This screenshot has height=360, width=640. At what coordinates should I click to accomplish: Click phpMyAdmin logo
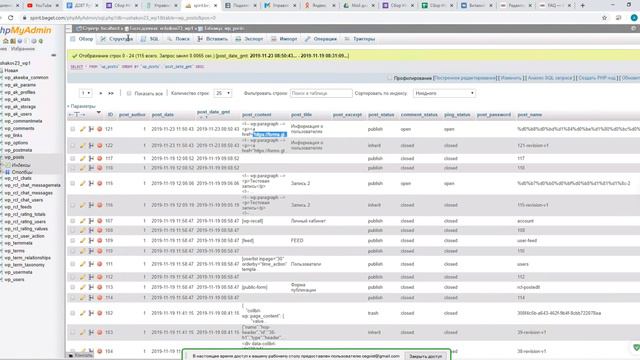coord(26,31)
